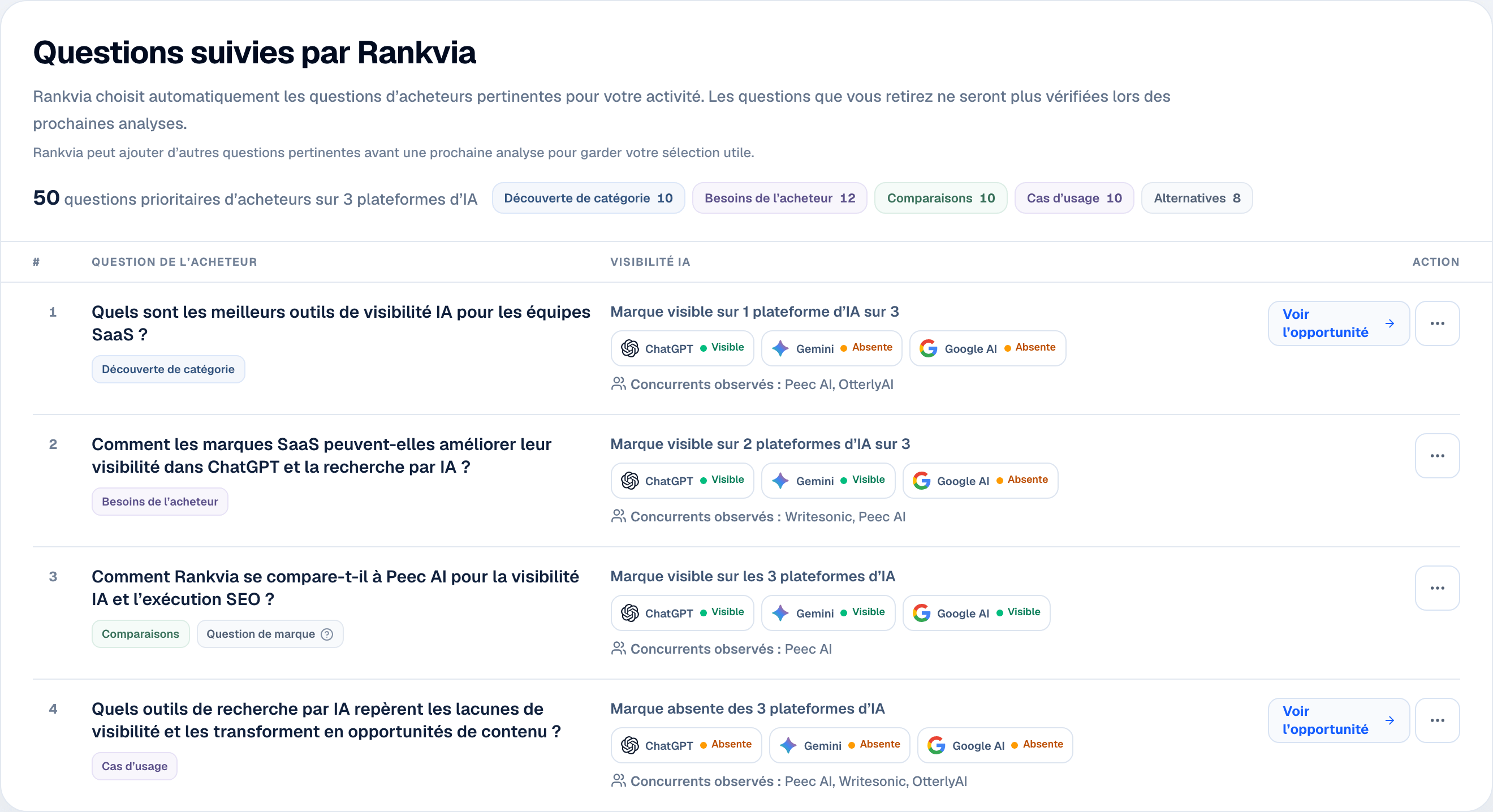Click Voir l'opportunité for question 1
This screenshot has width=1493, height=812.
(1338, 323)
